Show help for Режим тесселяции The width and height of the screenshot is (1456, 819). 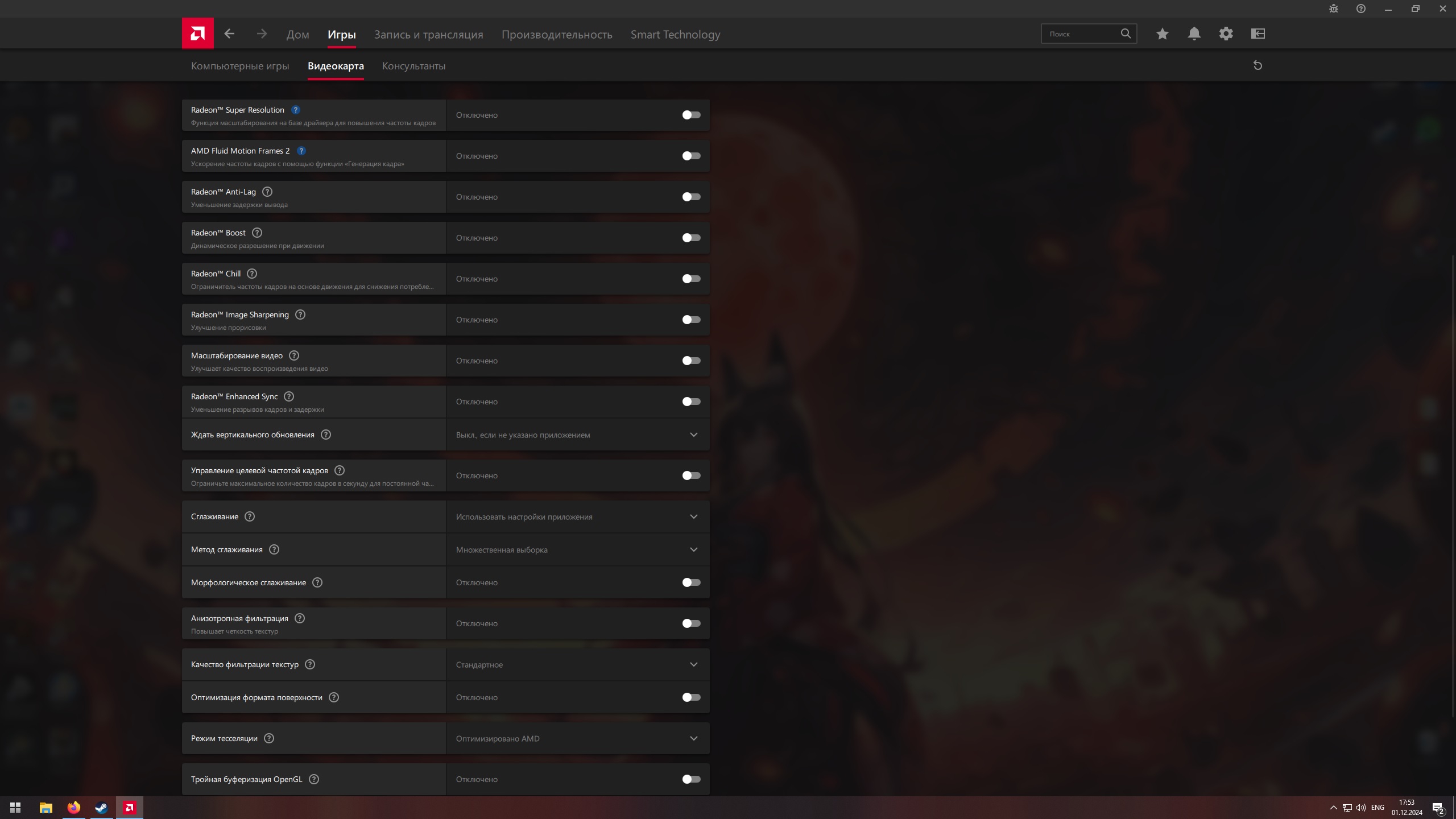(269, 738)
